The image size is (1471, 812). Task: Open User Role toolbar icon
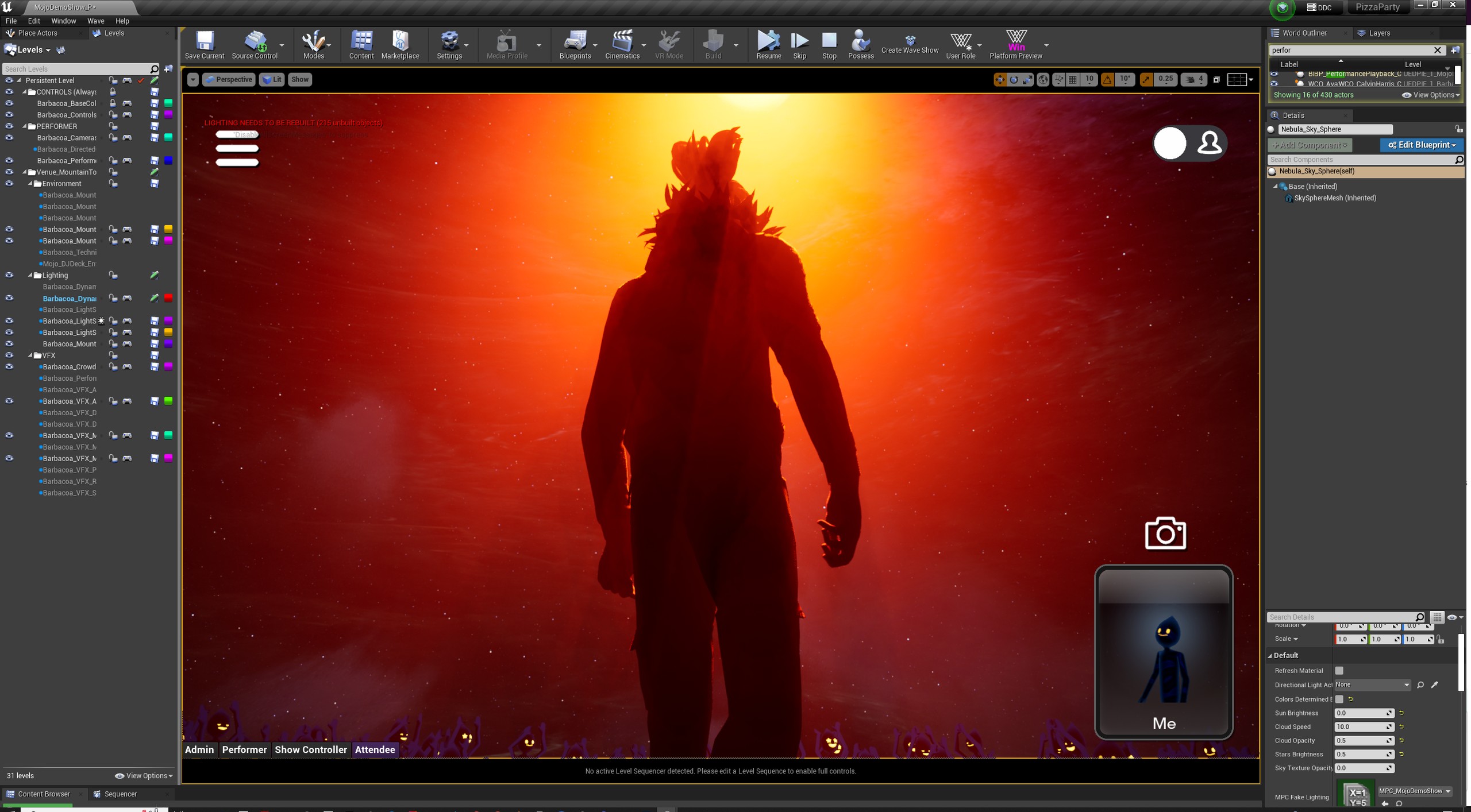click(961, 45)
